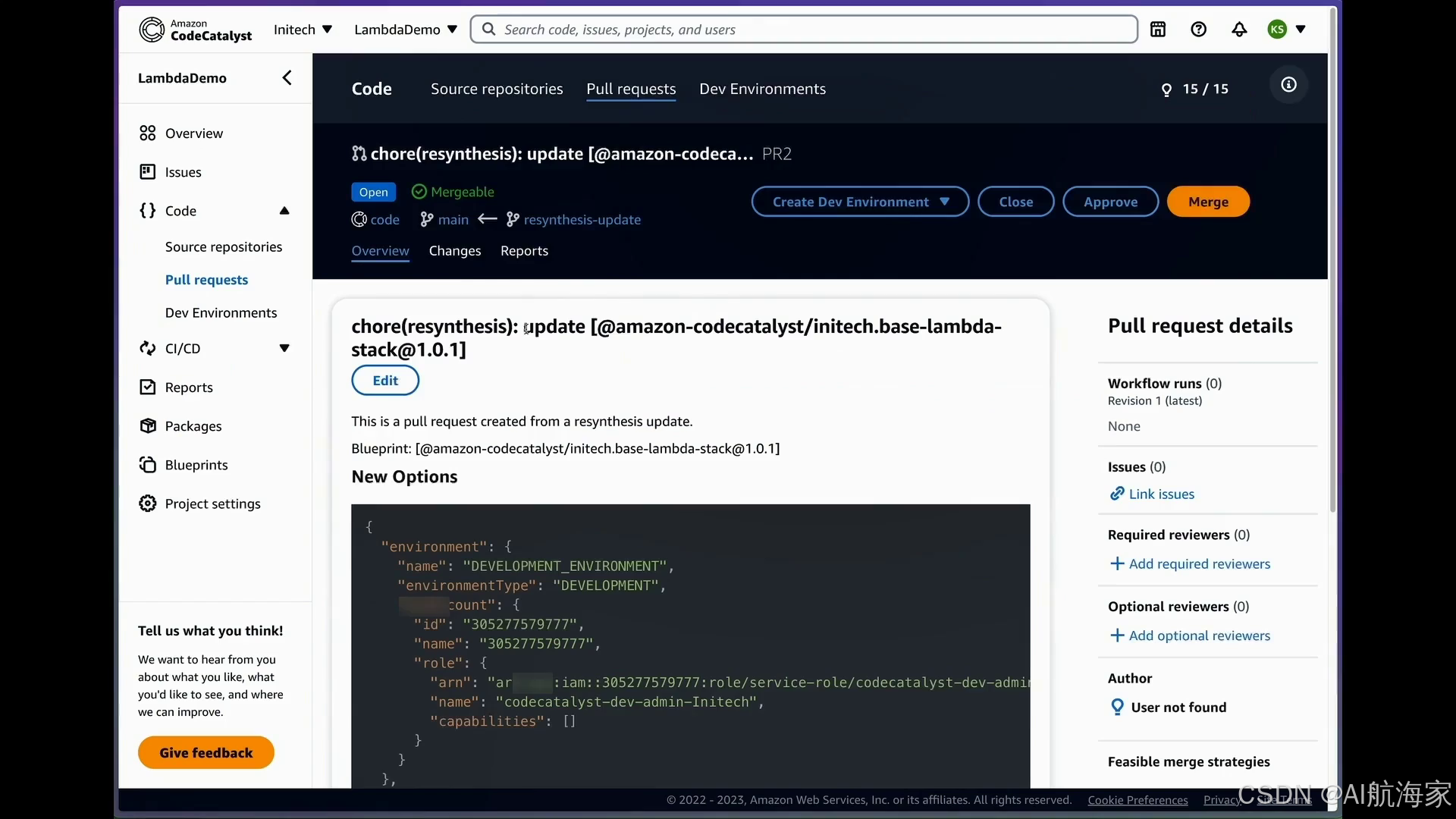Click the author User not found icon

tap(1117, 708)
